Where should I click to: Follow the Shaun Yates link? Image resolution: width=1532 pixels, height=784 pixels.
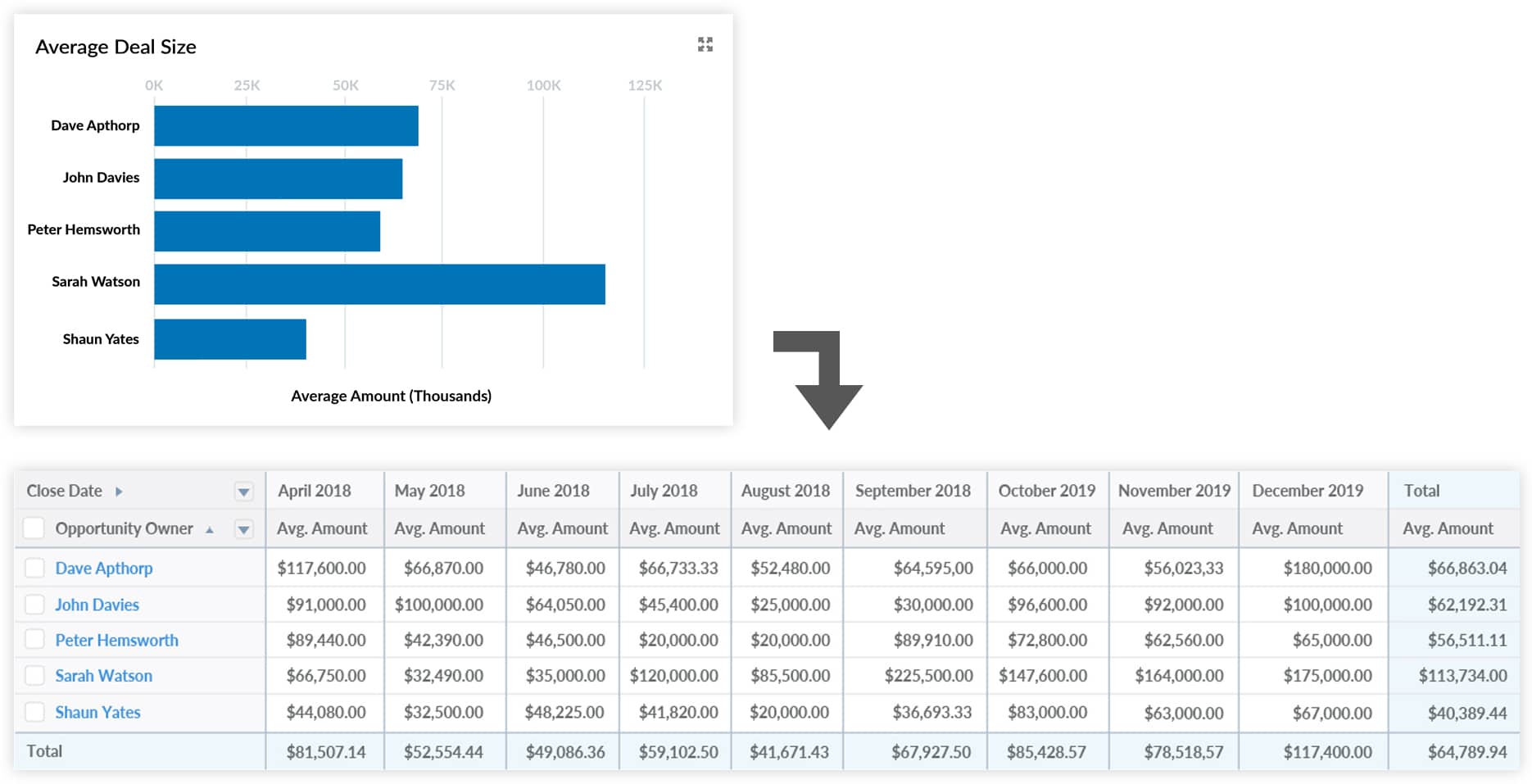(97, 712)
